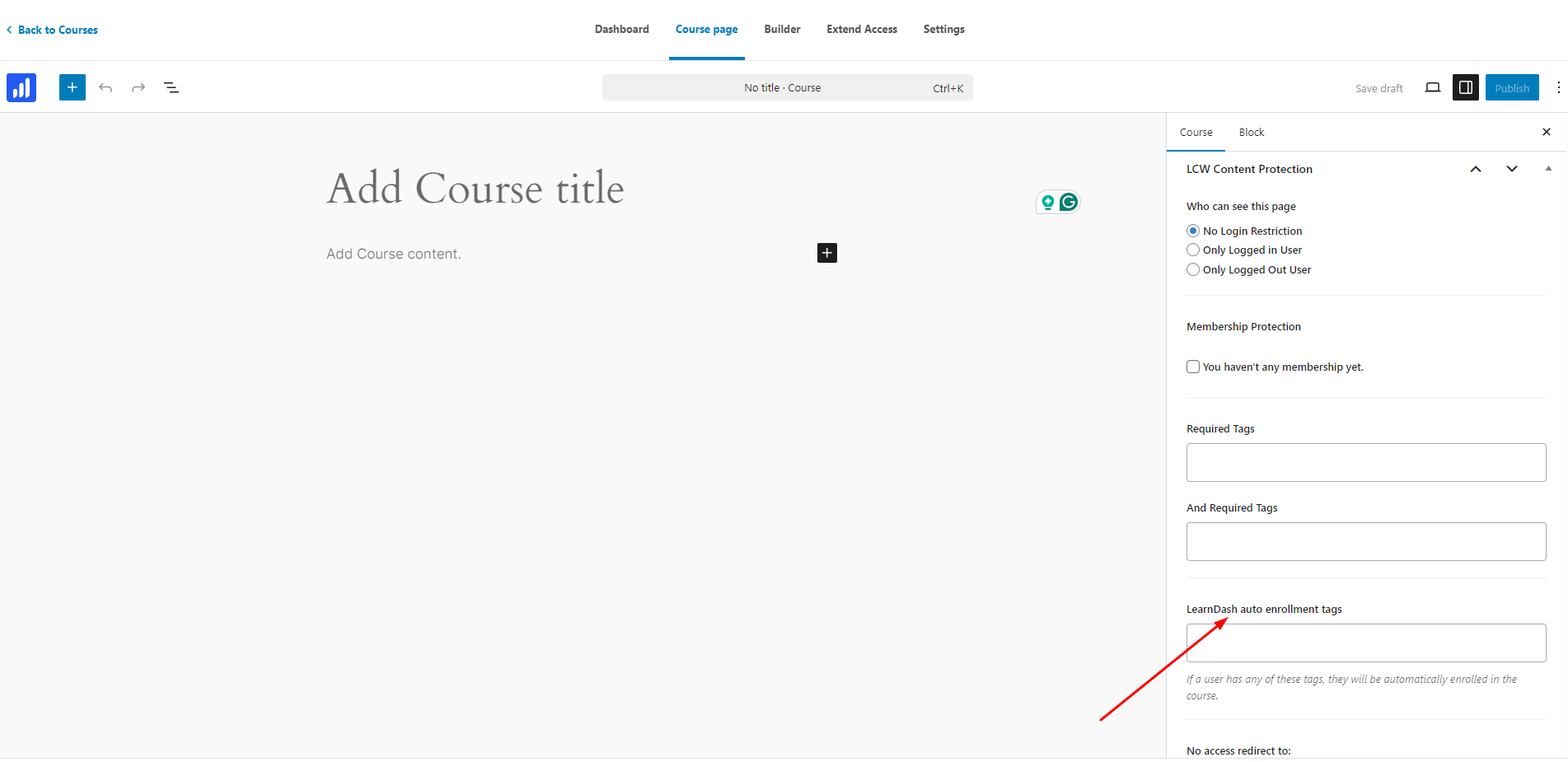The width and height of the screenshot is (1568, 762).
Task: Click the Publish button
Action: (x=1512, y=87)
